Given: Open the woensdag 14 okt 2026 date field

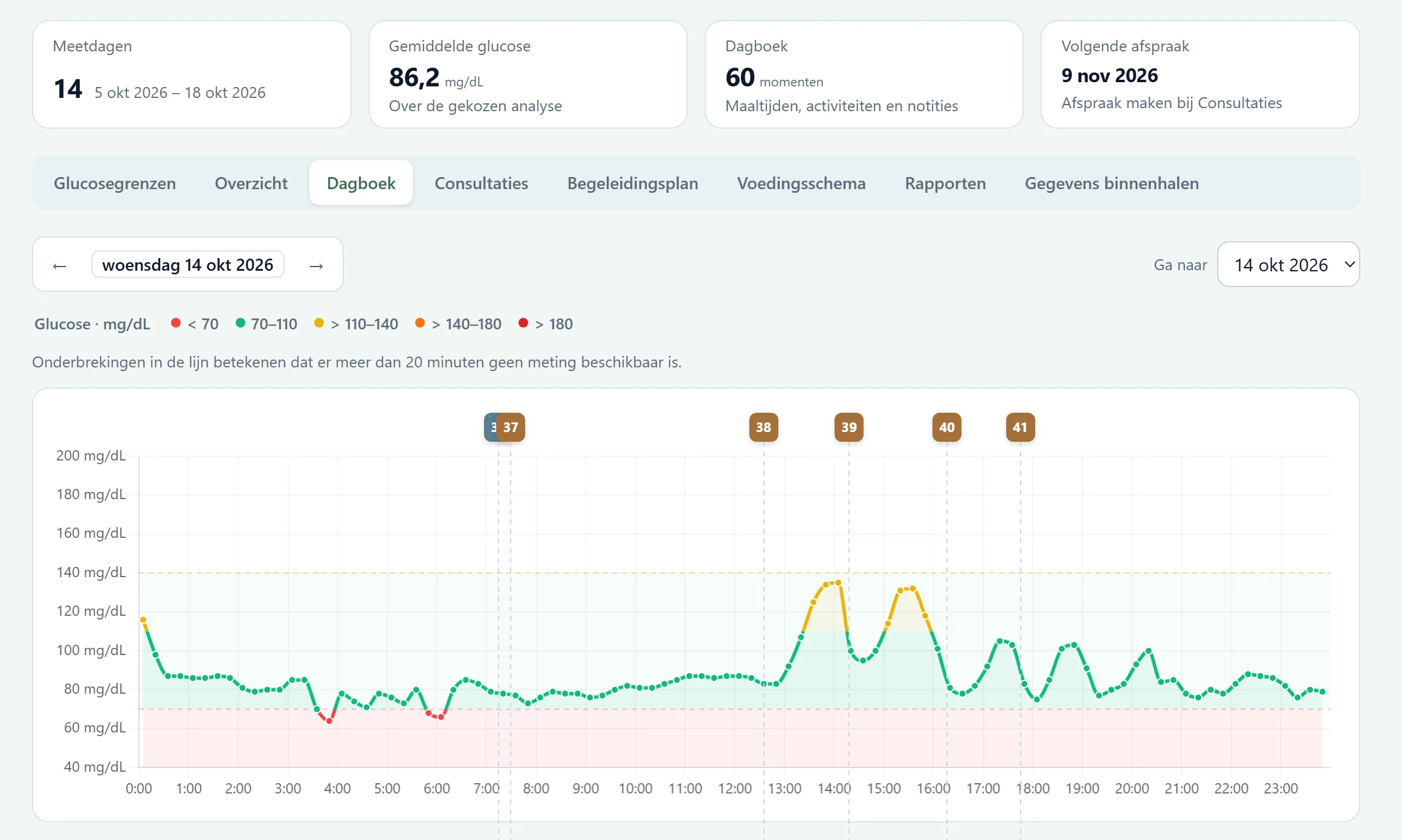Looking at the screenshot, I should click(188, 265).
